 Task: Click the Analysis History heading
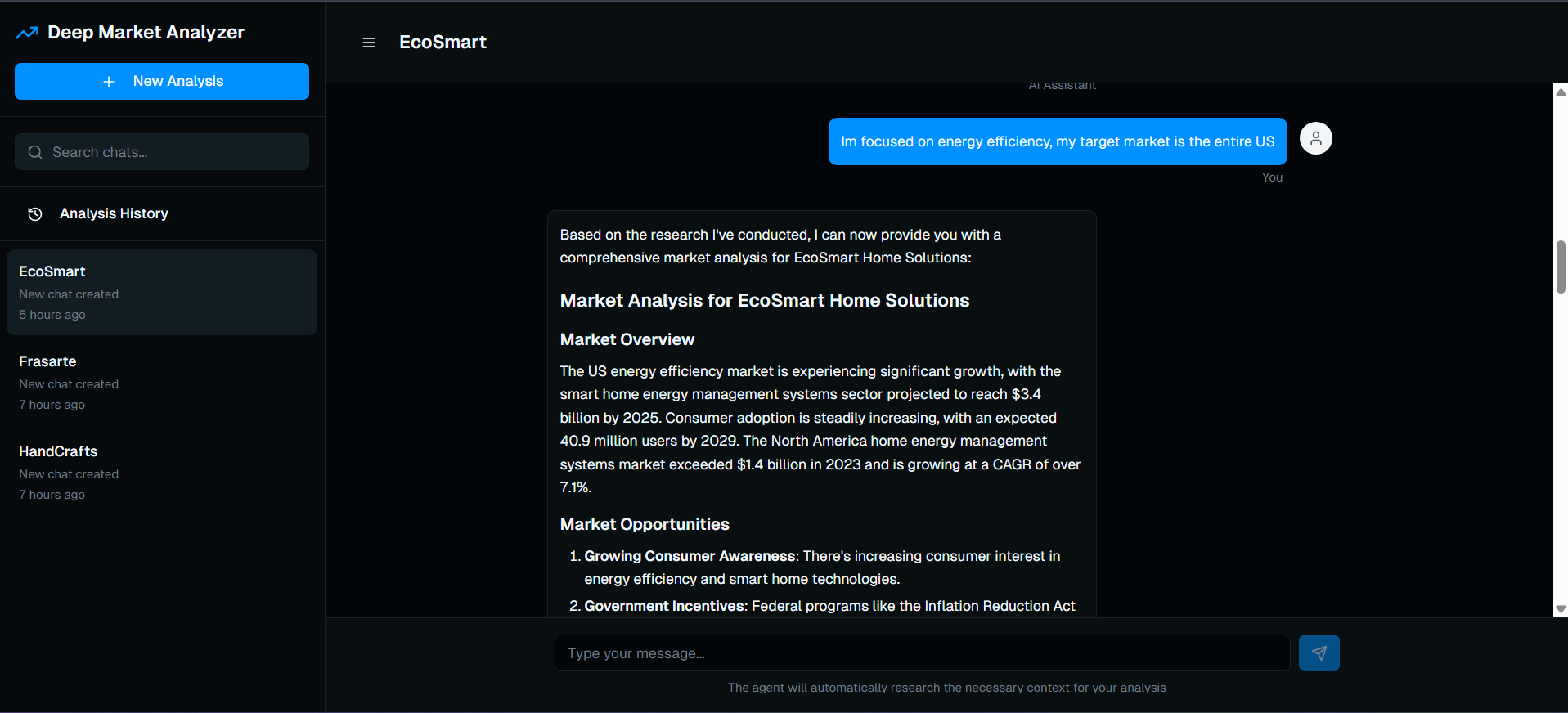(x=114, y=213)
